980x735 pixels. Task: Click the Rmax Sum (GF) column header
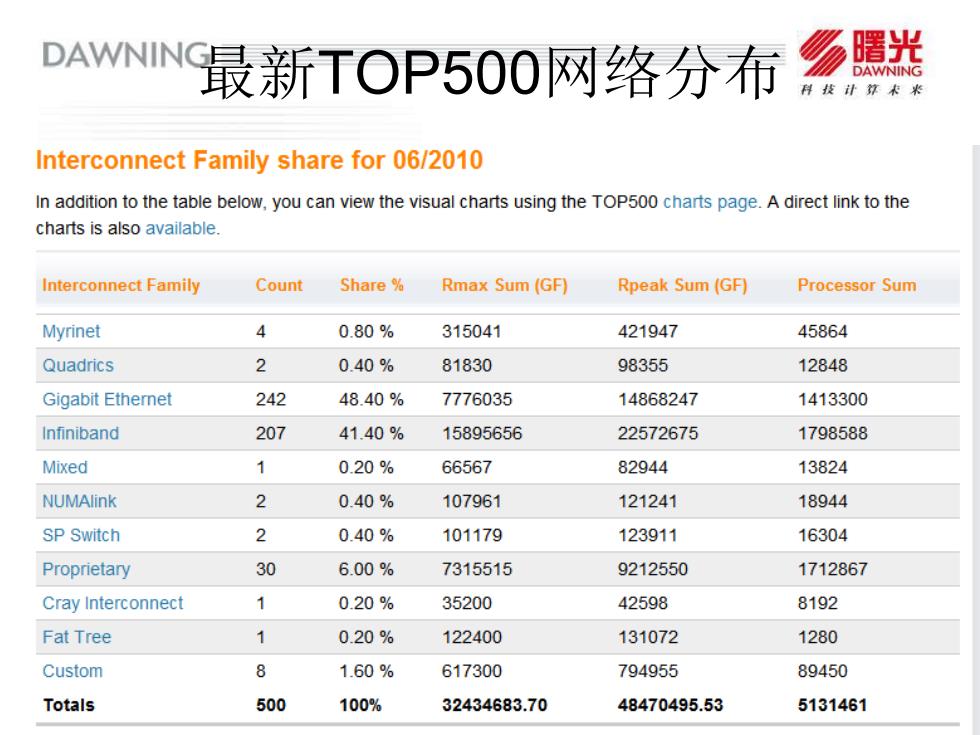tap(504, 286)
